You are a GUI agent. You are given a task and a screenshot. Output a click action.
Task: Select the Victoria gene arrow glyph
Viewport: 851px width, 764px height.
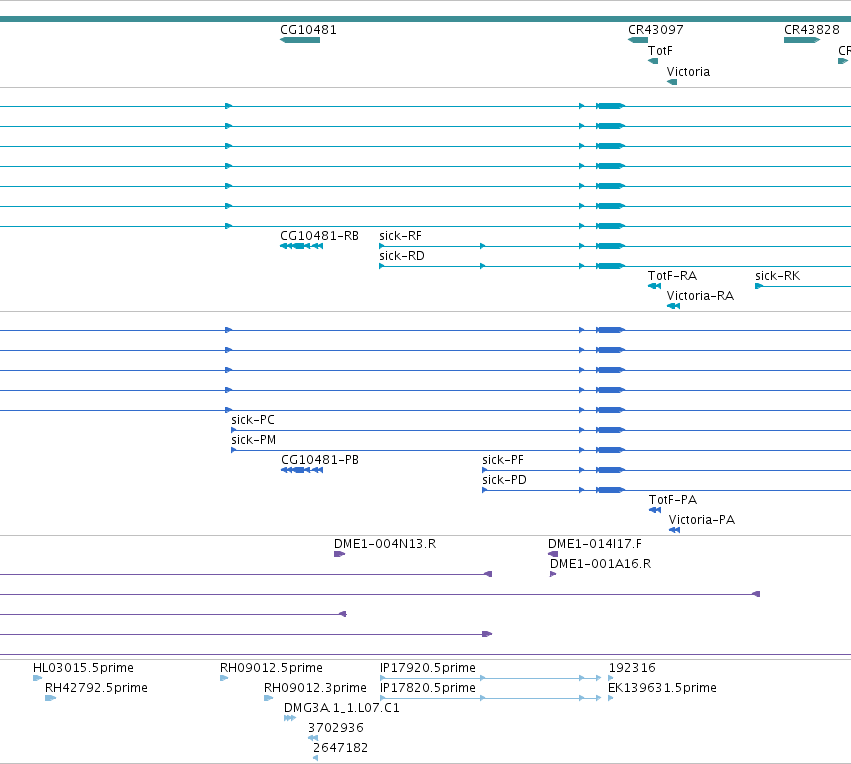672,82
